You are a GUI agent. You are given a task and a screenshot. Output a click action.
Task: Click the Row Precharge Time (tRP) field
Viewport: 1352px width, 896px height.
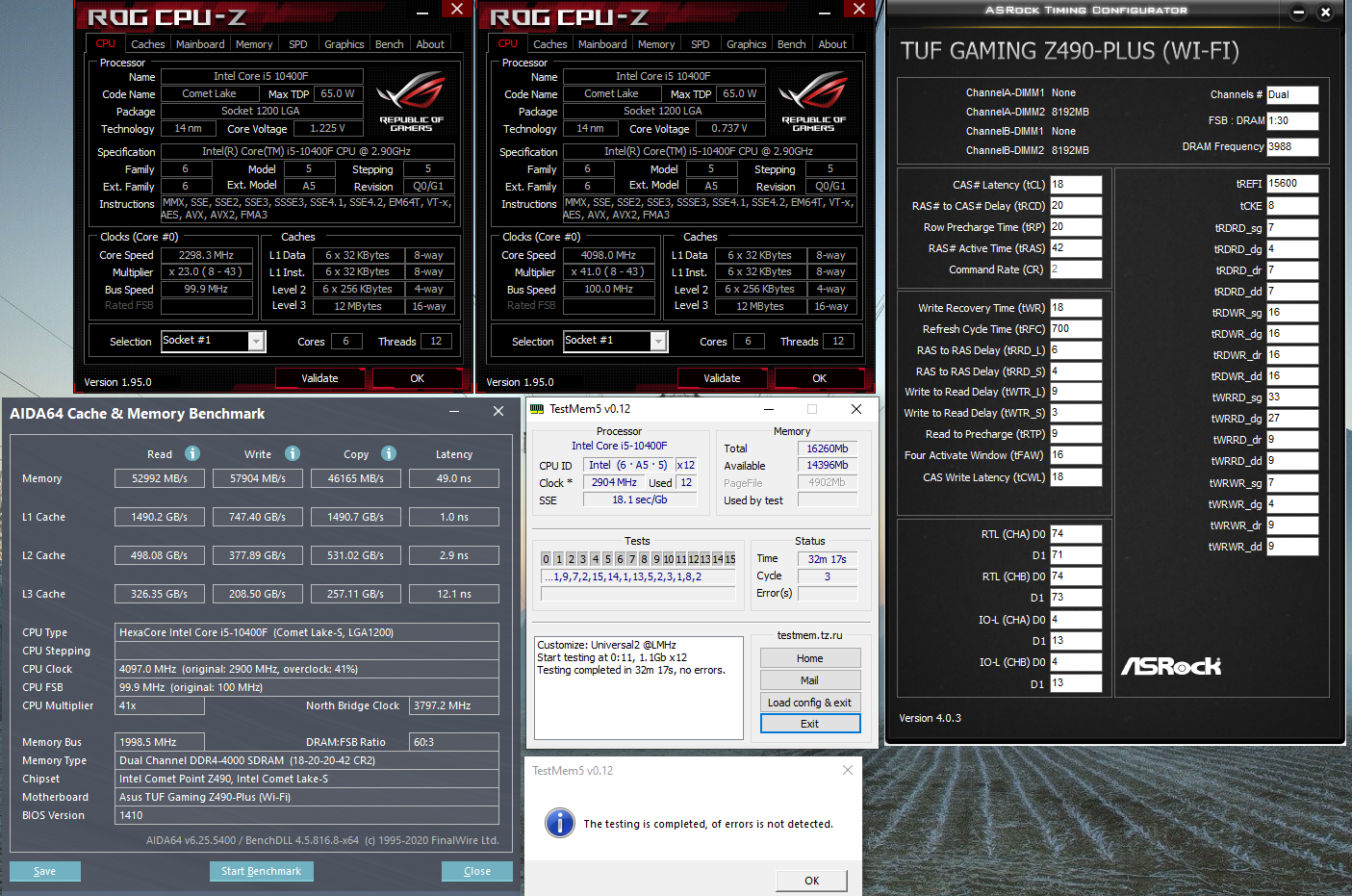(x=1076, y=227)
